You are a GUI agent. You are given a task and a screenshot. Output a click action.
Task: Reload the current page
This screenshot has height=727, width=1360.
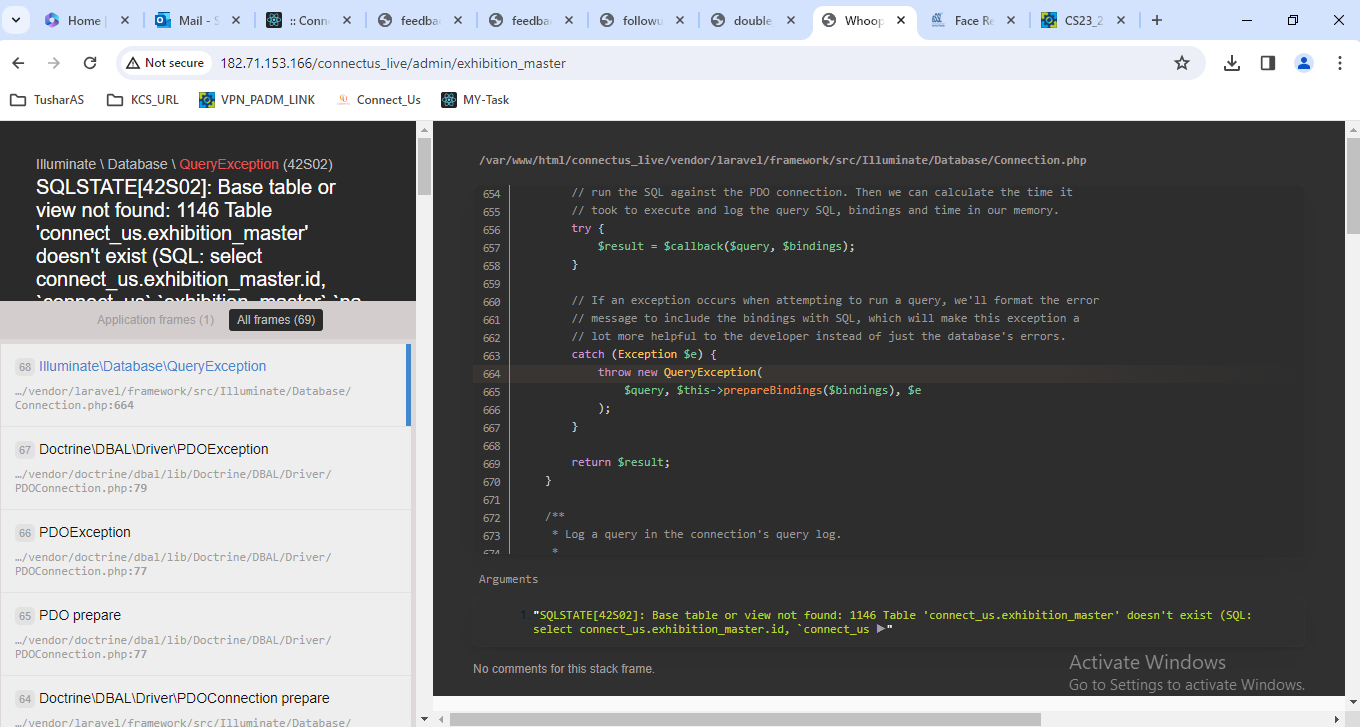pyautogui.click(x=90, y=63)
